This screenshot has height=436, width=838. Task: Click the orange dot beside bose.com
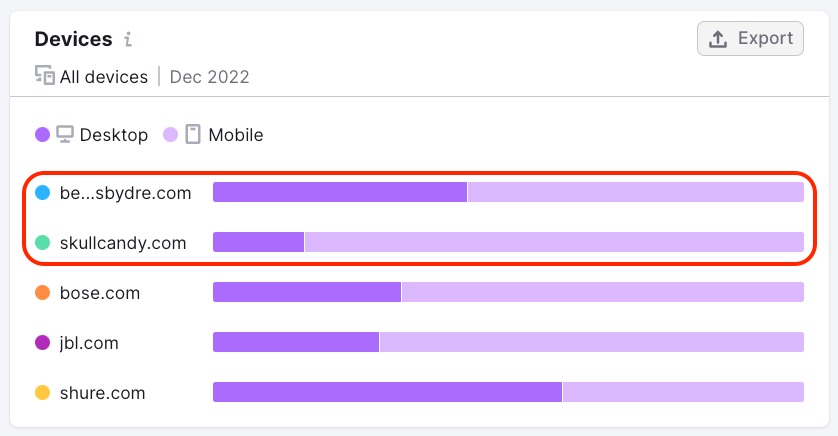[42, 292]
